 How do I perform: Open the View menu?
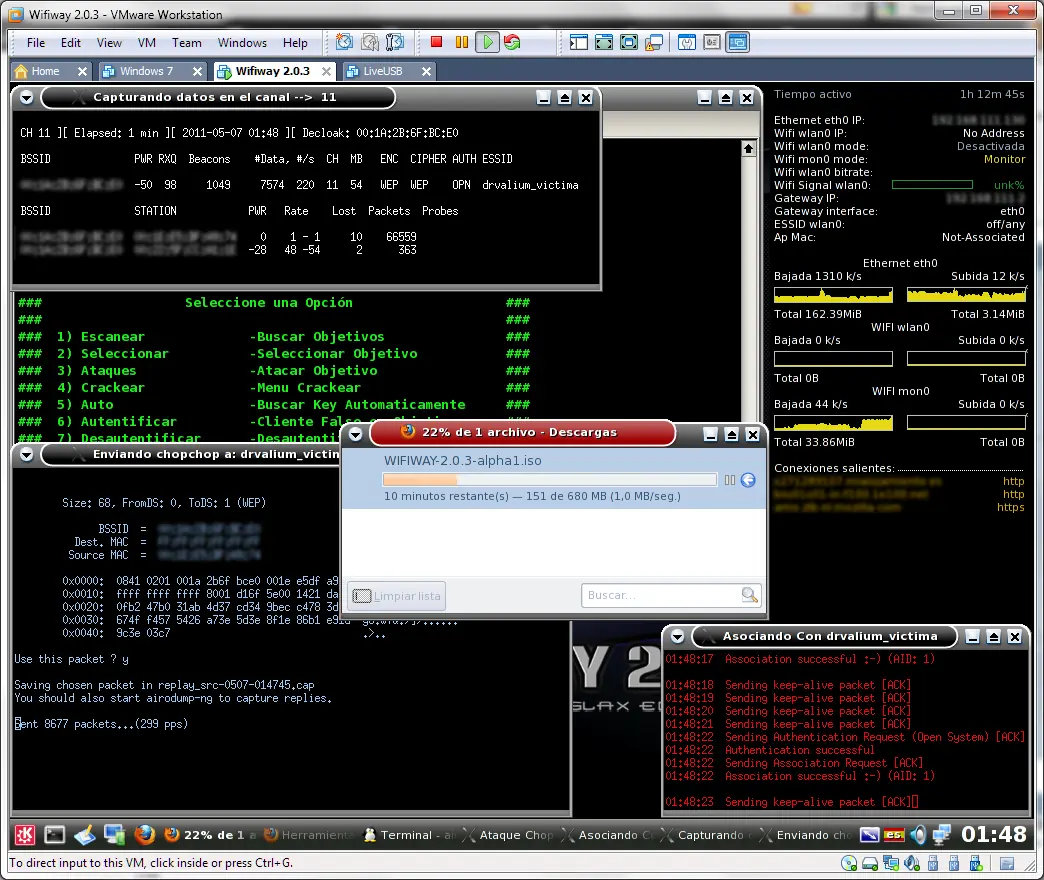[109, 43]
